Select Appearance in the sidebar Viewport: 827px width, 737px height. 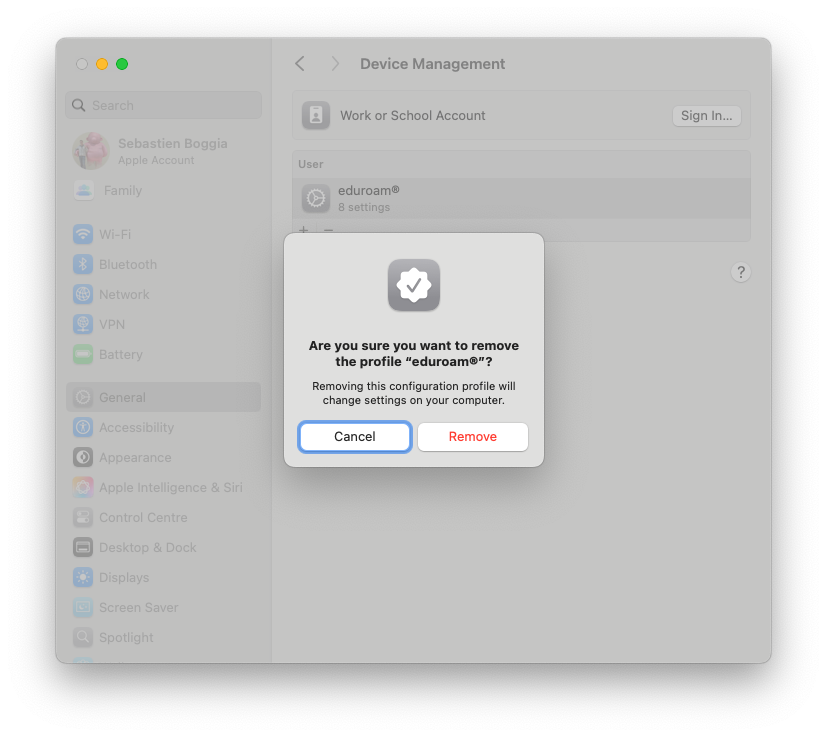coord(135,457)
